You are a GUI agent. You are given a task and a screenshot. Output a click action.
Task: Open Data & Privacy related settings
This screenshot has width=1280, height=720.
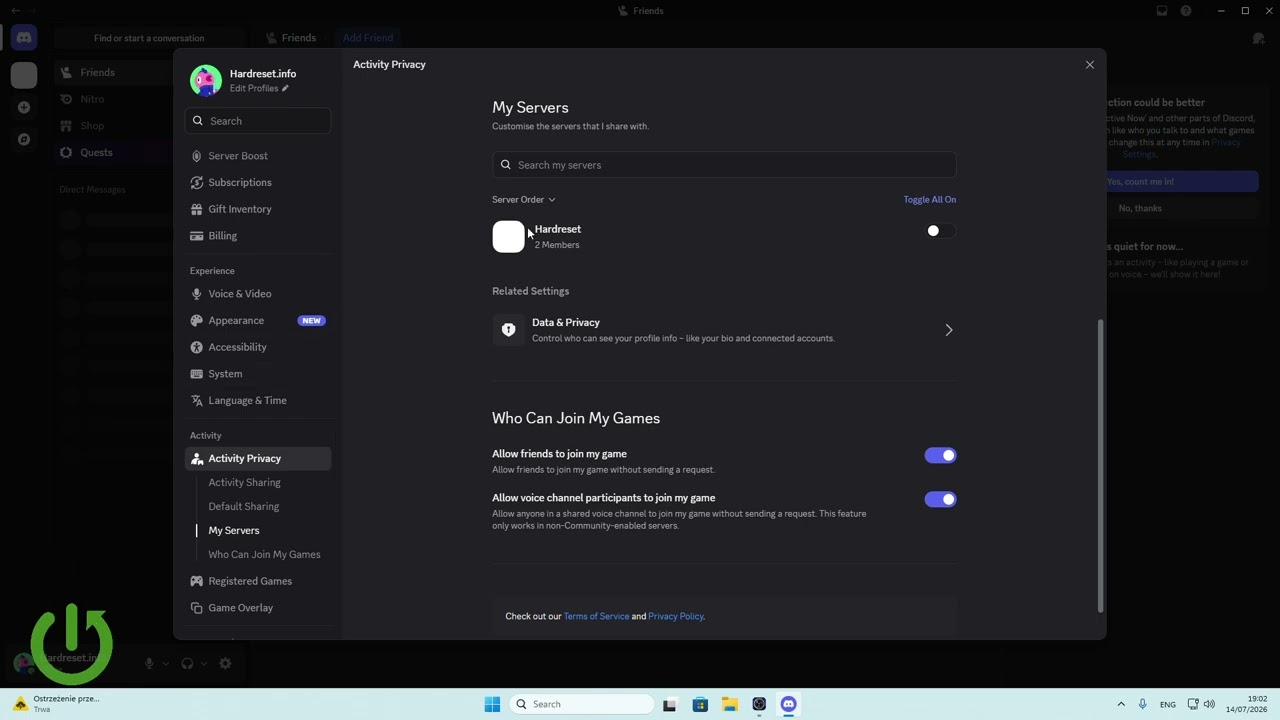pos(724,330)
